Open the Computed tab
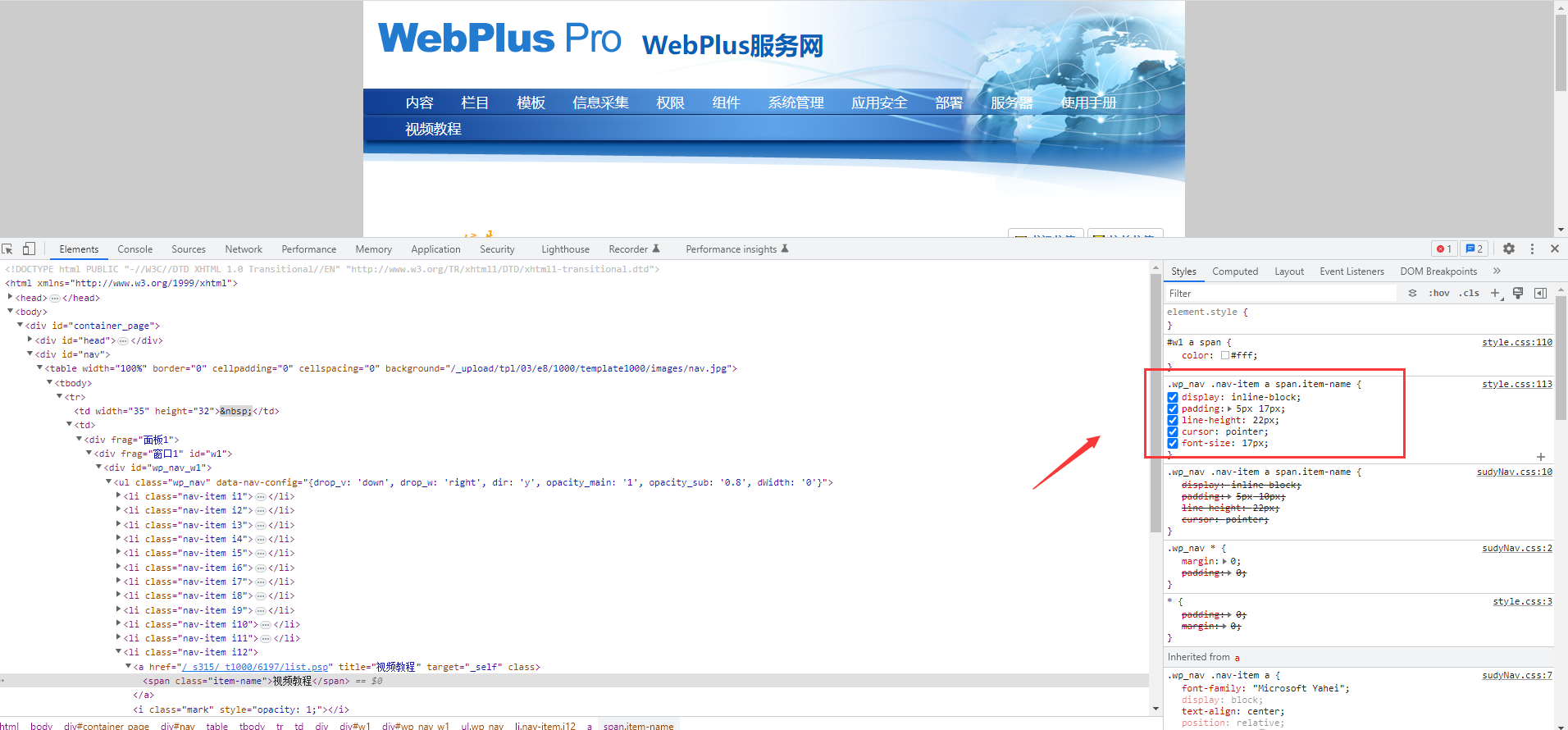 click(1234, 271)
